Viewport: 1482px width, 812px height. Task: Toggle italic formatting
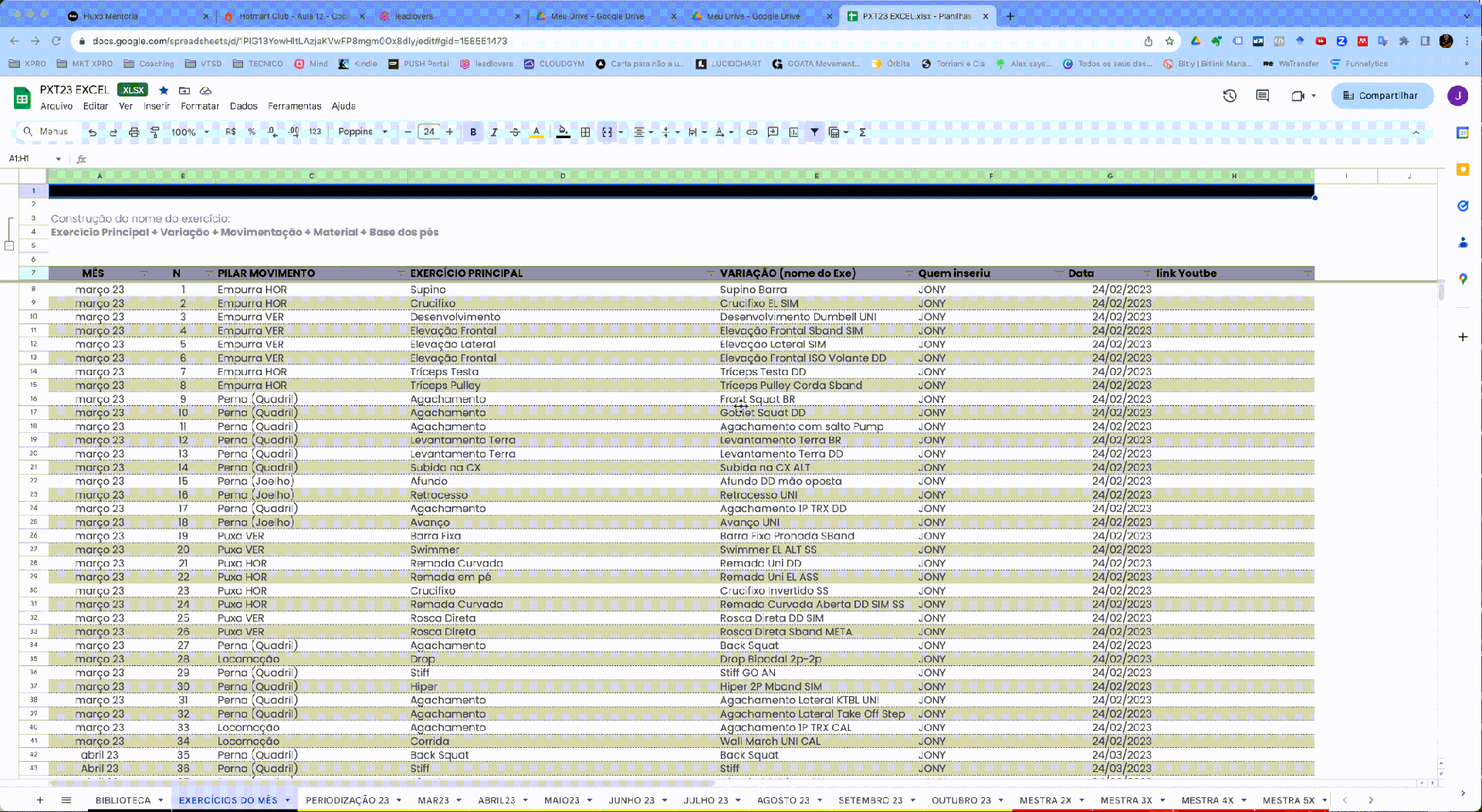(494, 132)
